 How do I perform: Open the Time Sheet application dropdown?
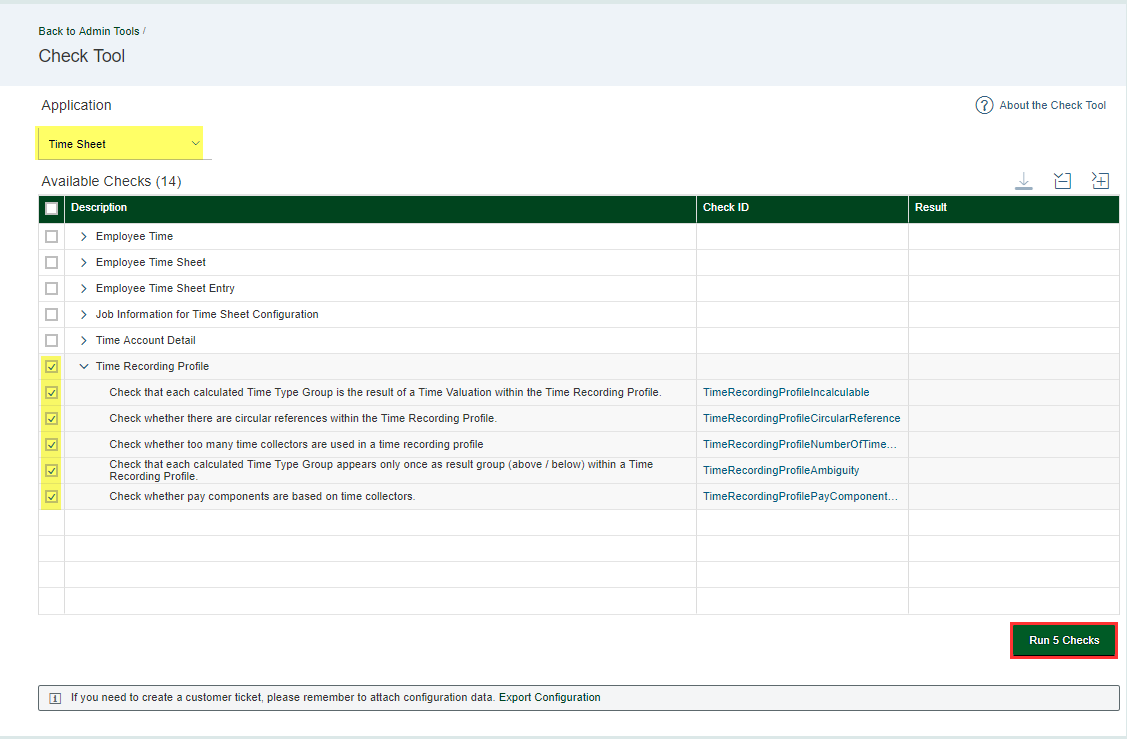coord(124,144)
